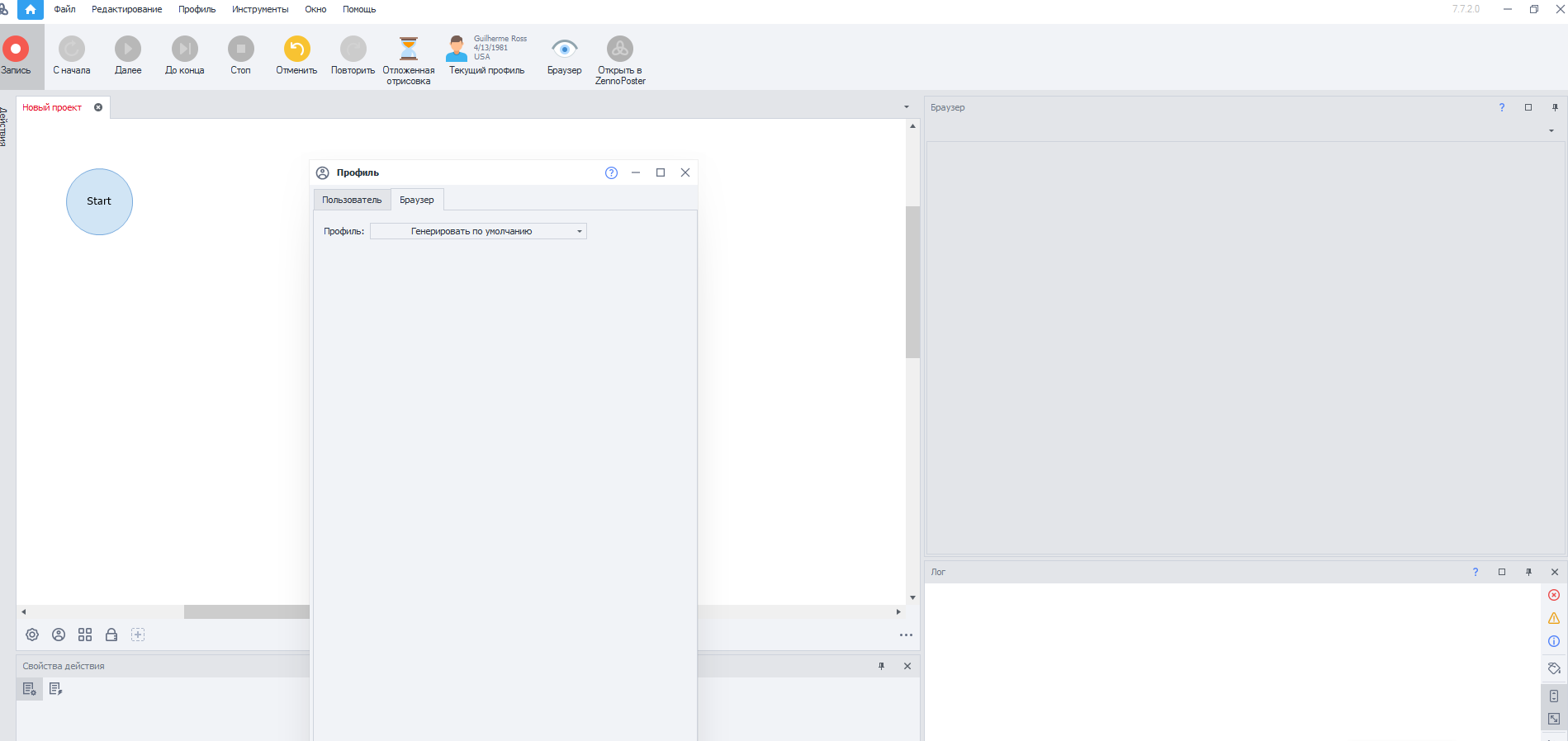Click help icon in Браузер panel
This screenshot has width=1568, height=741.
click(x=1502, y=107)
